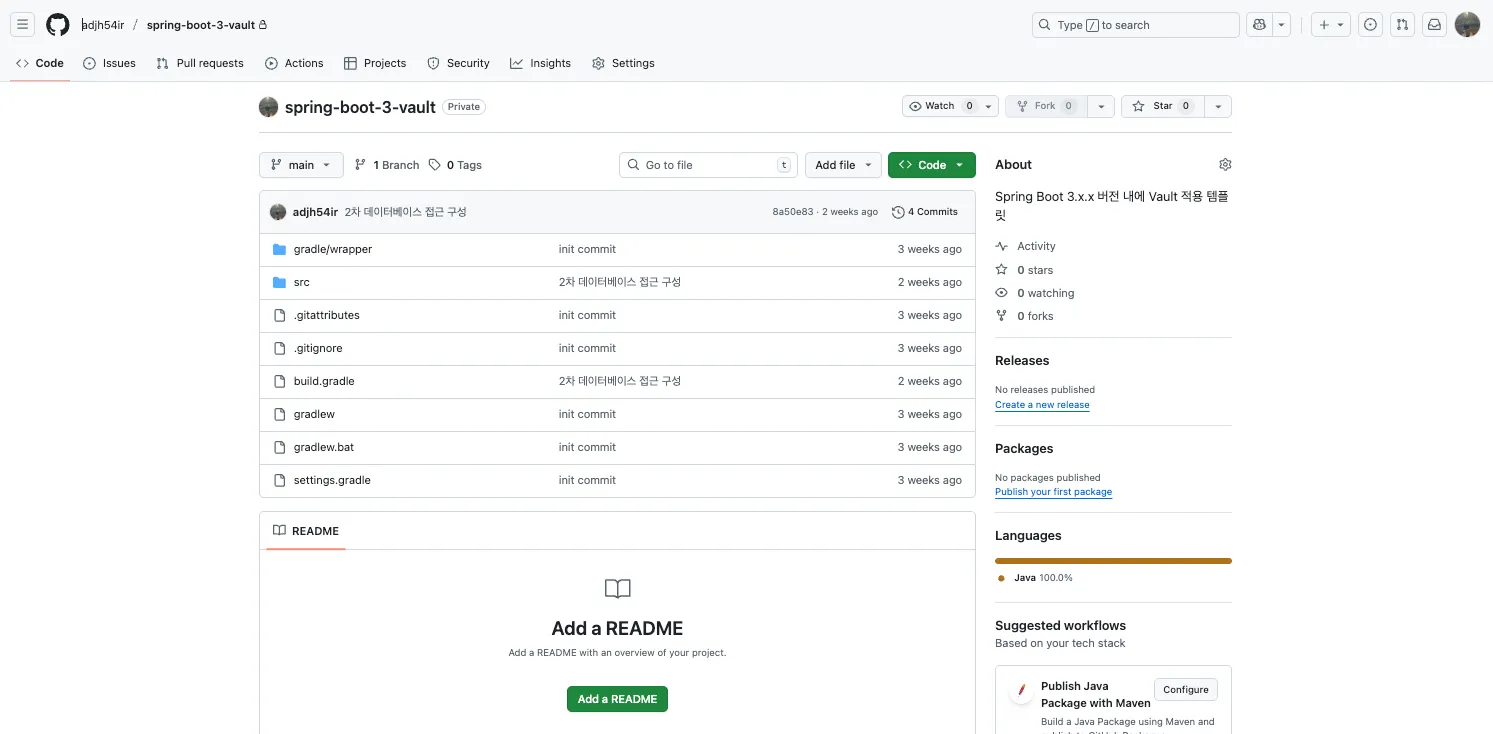This screenshot has width=1493, height=734.
Task: Open the settings.gradle file
Action: (x=332, y=480)
